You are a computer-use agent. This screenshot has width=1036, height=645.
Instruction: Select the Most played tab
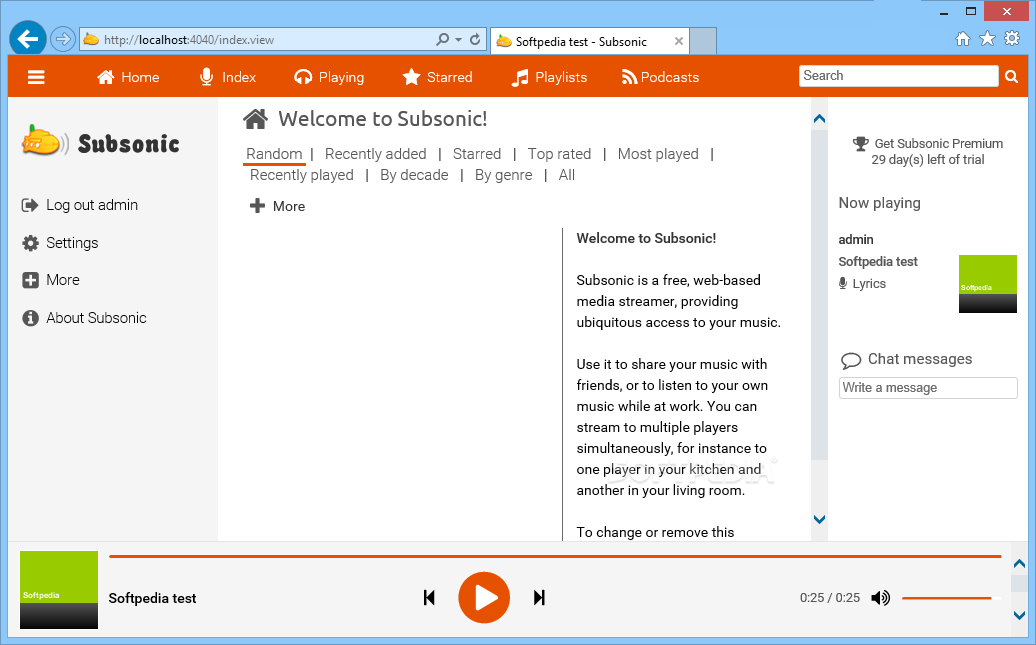coord(658,154)
